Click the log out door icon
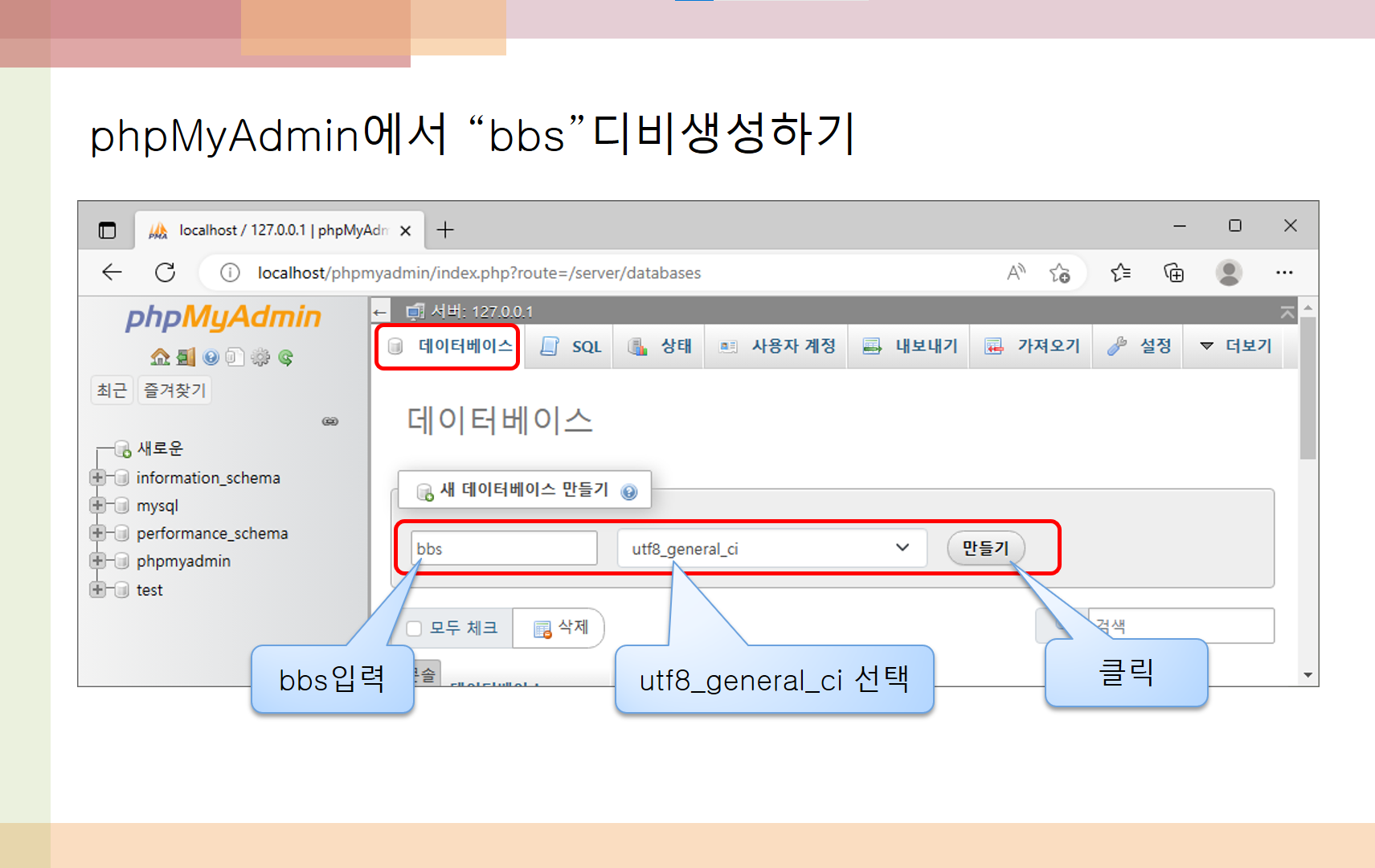Viewport: 1375px width, 868px height. click(x=186, y=357)
